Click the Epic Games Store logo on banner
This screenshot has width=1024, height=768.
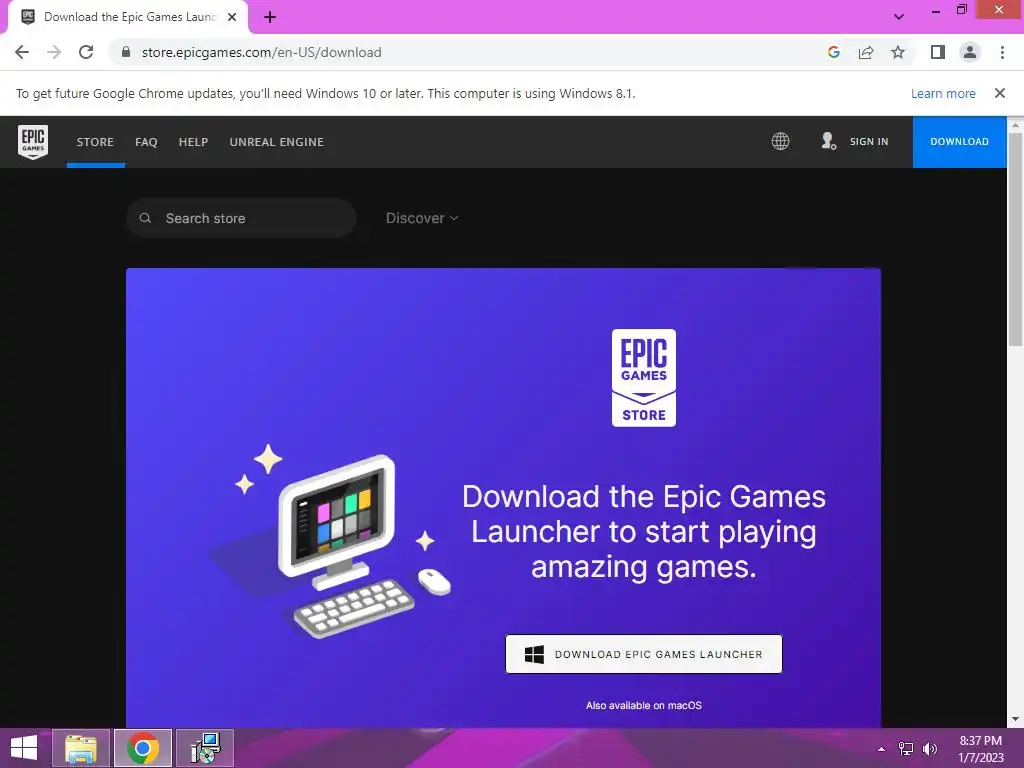[644, 377]
